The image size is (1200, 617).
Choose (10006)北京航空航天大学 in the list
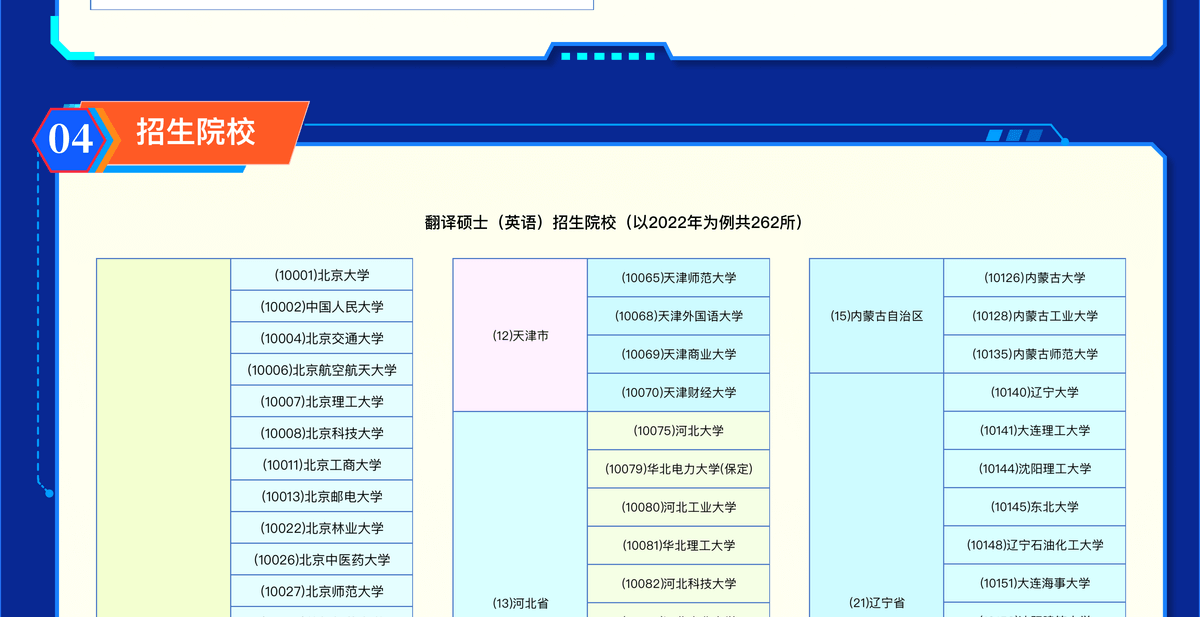[x=321, y=370]
